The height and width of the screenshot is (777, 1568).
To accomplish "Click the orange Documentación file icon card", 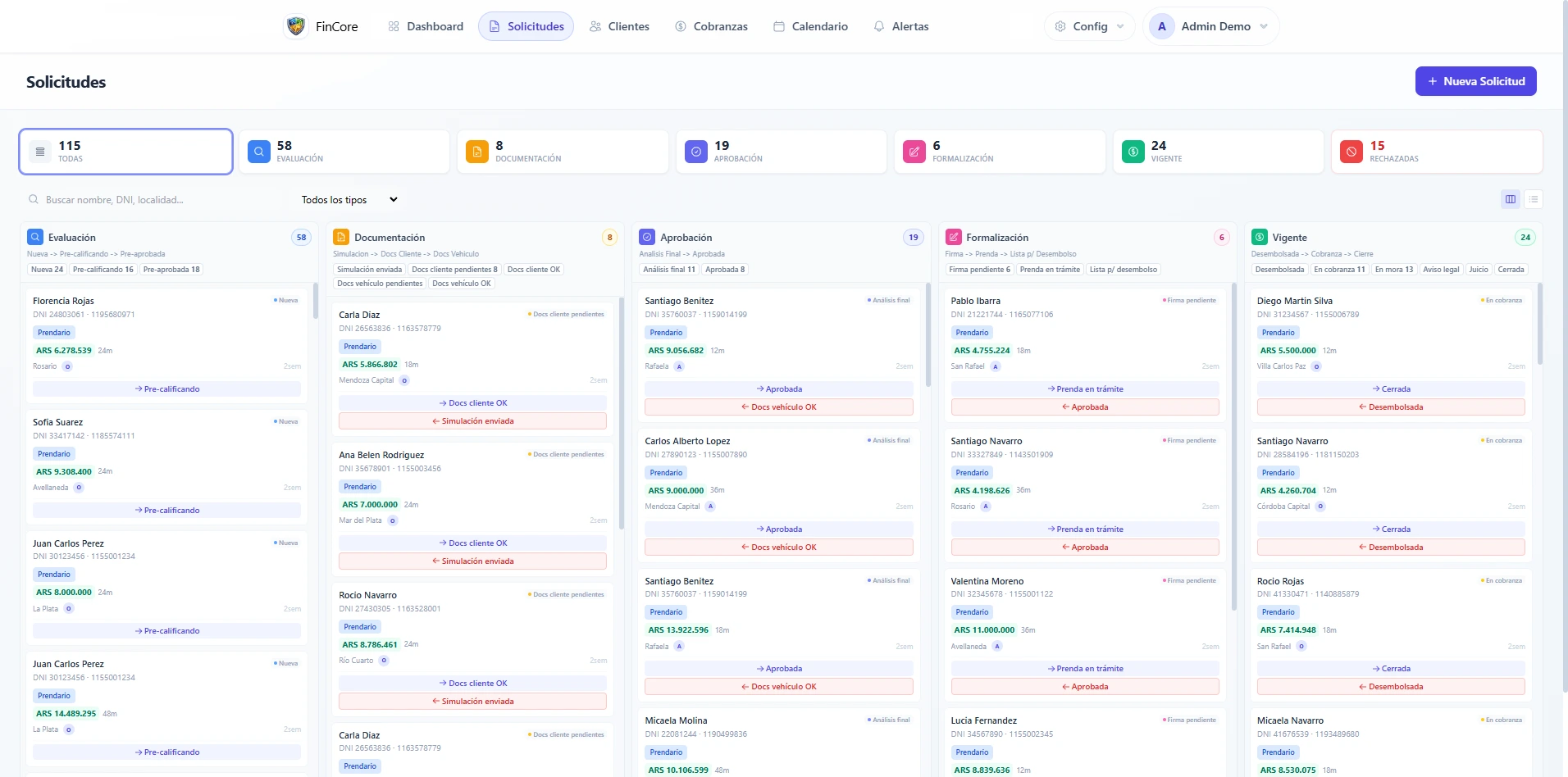I will [x=477, y=152].
